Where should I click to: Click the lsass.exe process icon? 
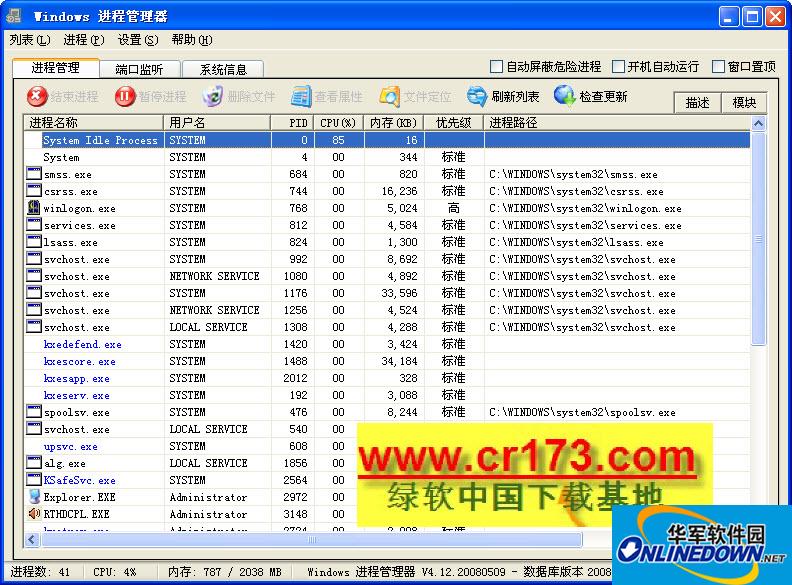point(34,242)
